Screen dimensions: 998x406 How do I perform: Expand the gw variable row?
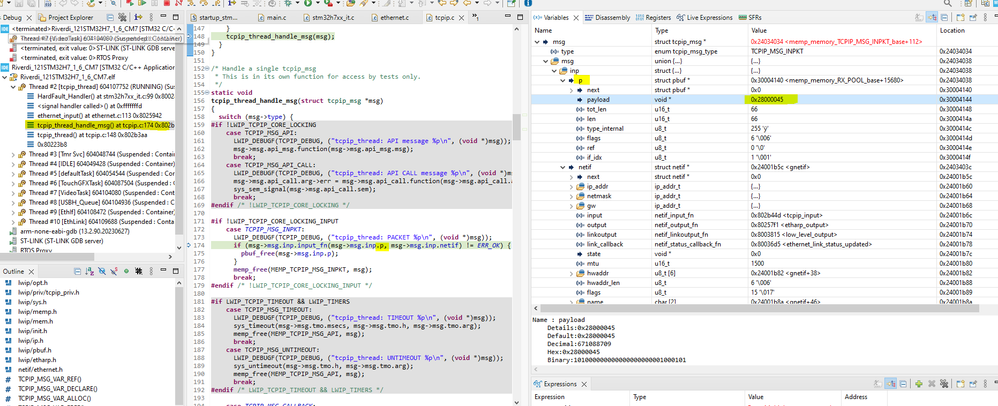pyautogui.click(x=571, y=206)
